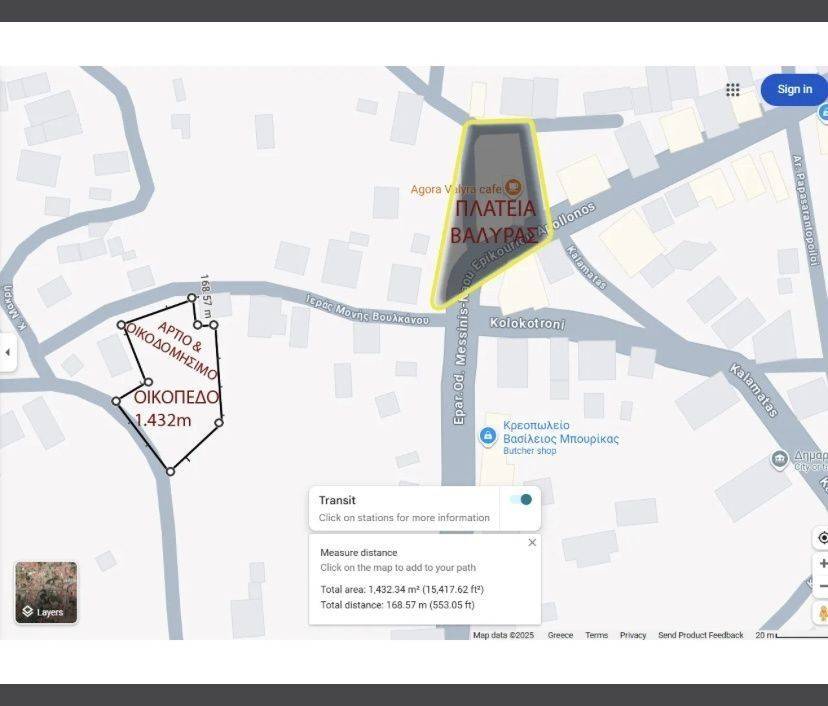Zoom in with the plus button
The image size is (828, 706).
822,563
